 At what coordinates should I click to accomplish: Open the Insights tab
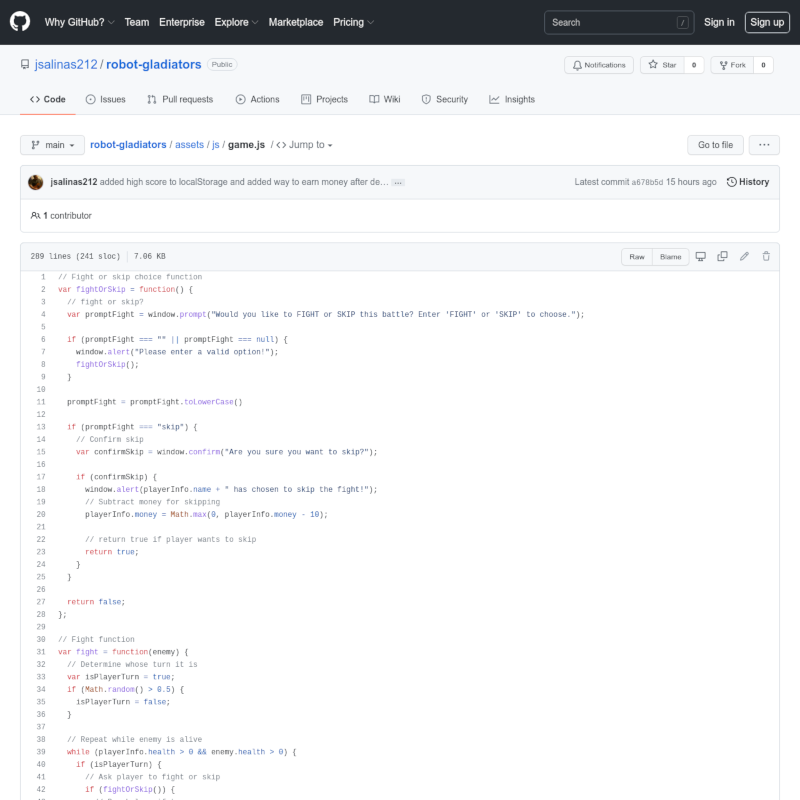coord(512,100)
